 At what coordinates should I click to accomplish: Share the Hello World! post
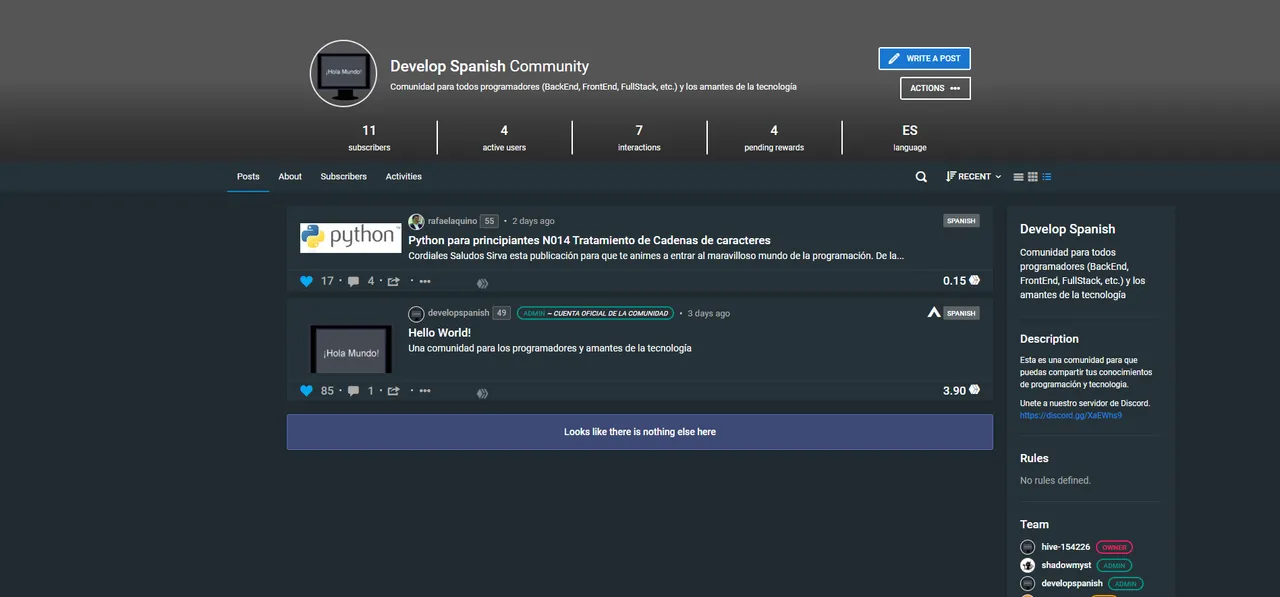coord(394,391)
